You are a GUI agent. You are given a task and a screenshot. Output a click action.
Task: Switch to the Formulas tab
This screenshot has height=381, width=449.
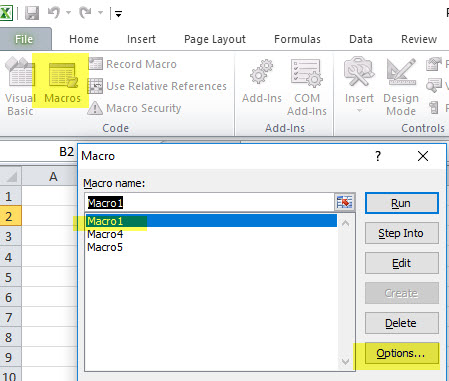(x=297, y=39)
